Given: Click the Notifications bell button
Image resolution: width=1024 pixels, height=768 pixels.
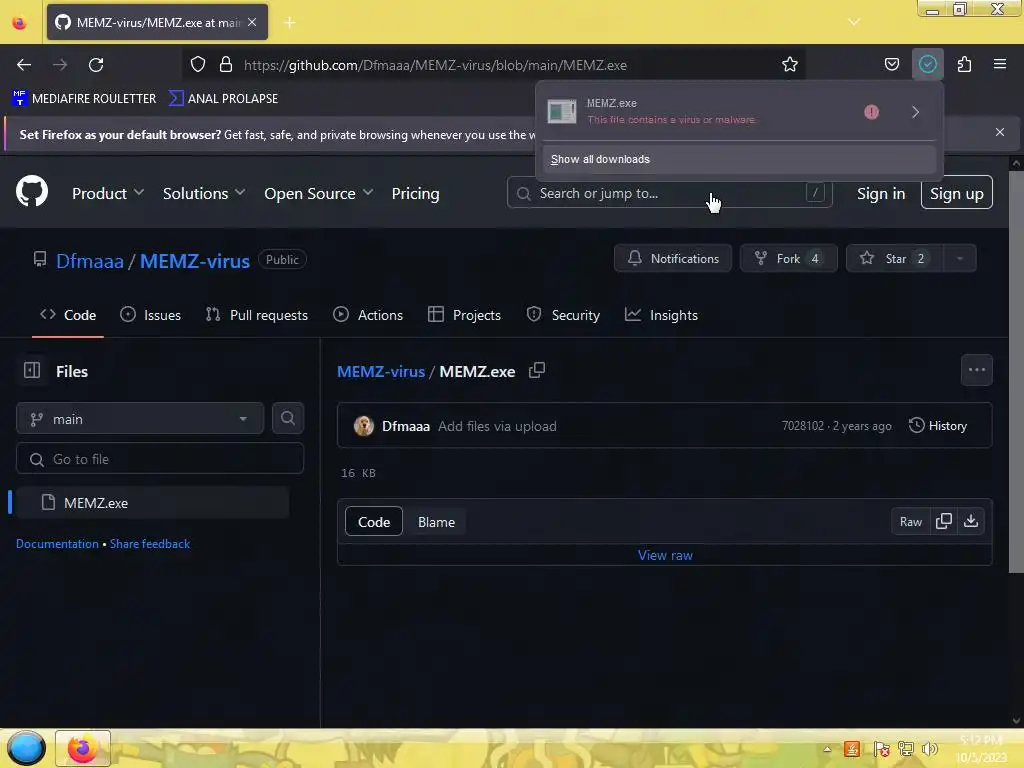Looking at the screenshot, I should (673, 259).
